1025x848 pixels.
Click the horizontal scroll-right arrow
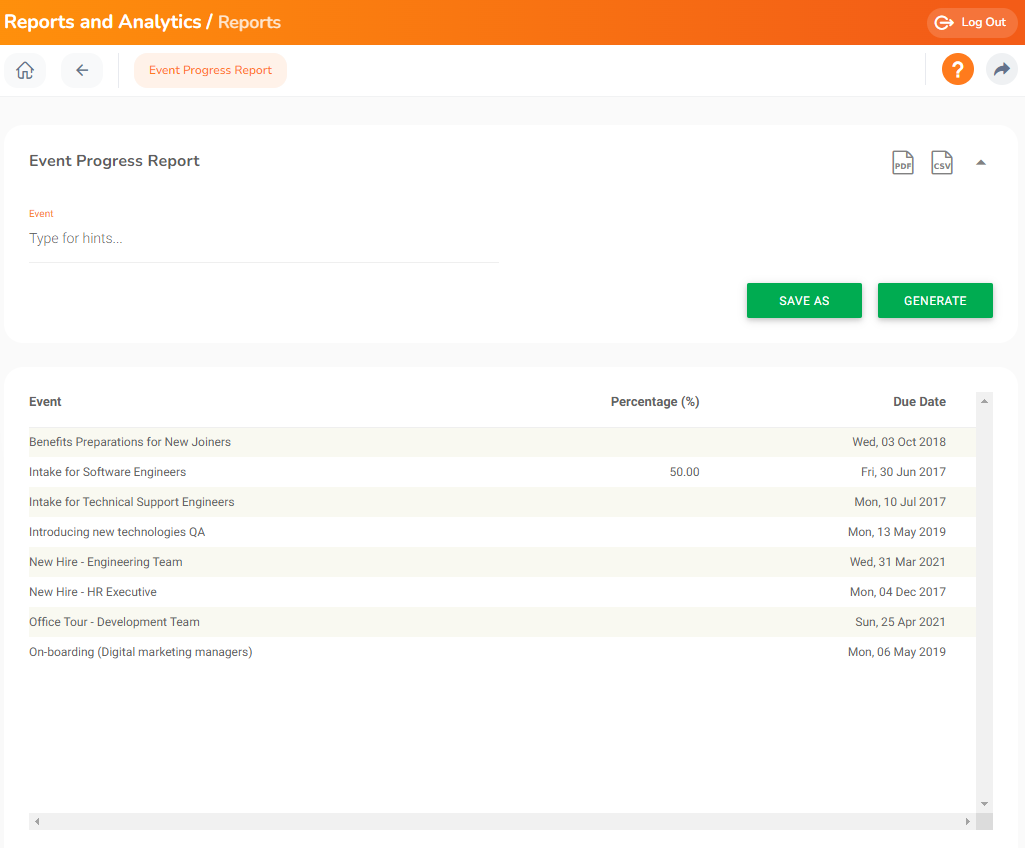click(x=967, y=821)
